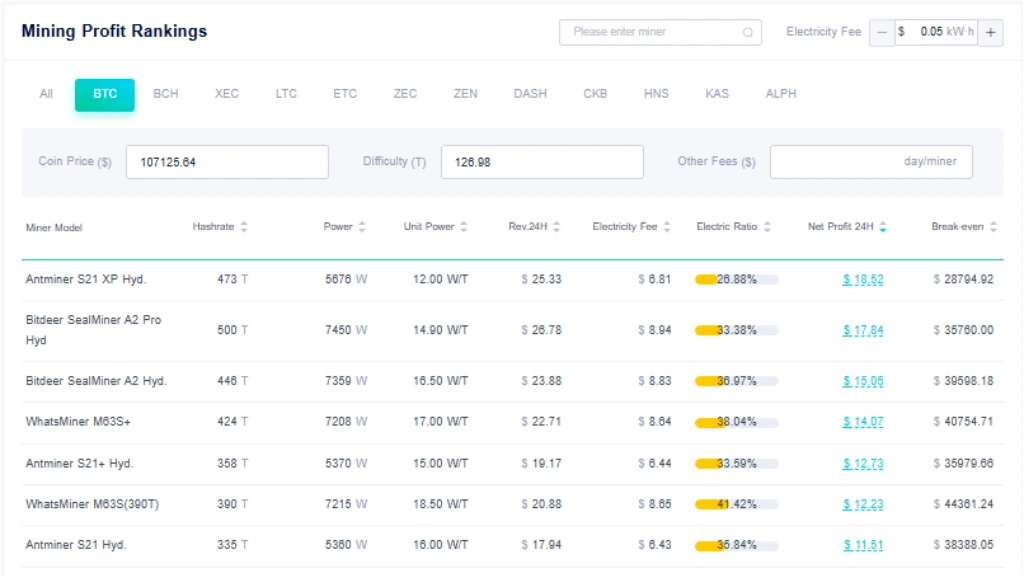The image size is (1024, 576).
Task: Click the $ 28794.92 break-even value
Action: pyautogui.click(x=963, y=280)
